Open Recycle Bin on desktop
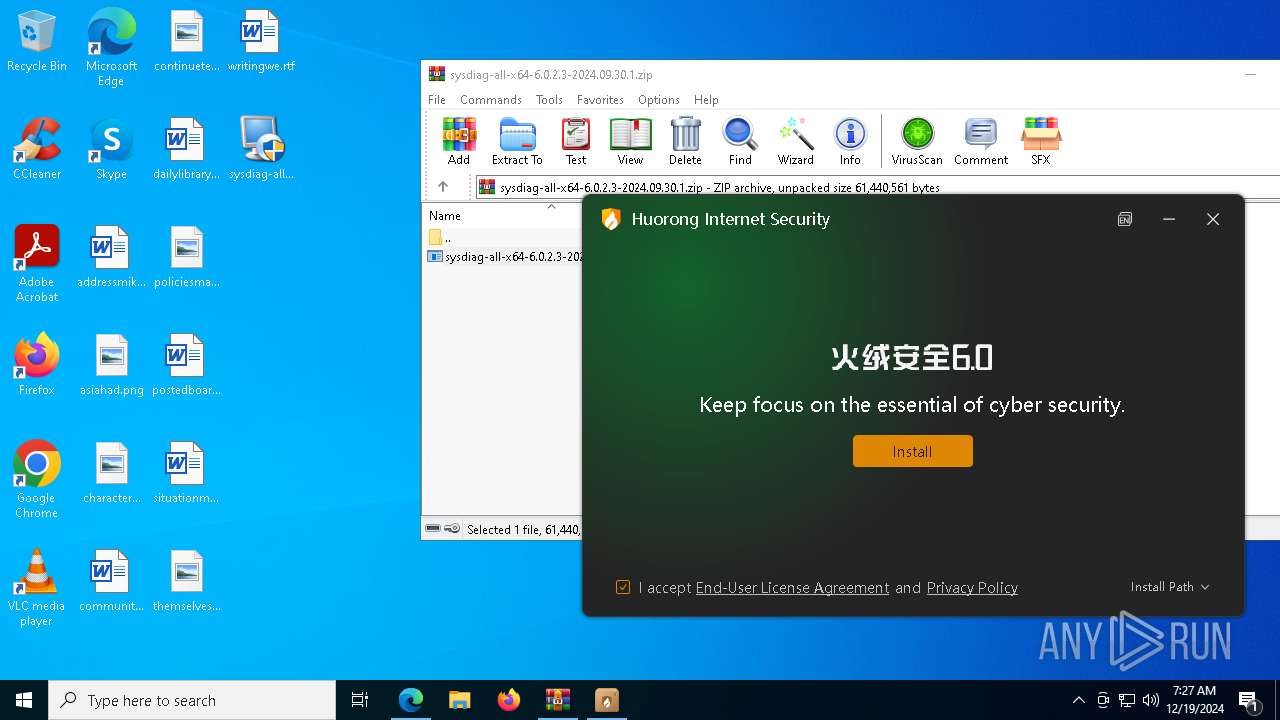The height and width of the screenshot is (720, 1280). click(37, 42)
